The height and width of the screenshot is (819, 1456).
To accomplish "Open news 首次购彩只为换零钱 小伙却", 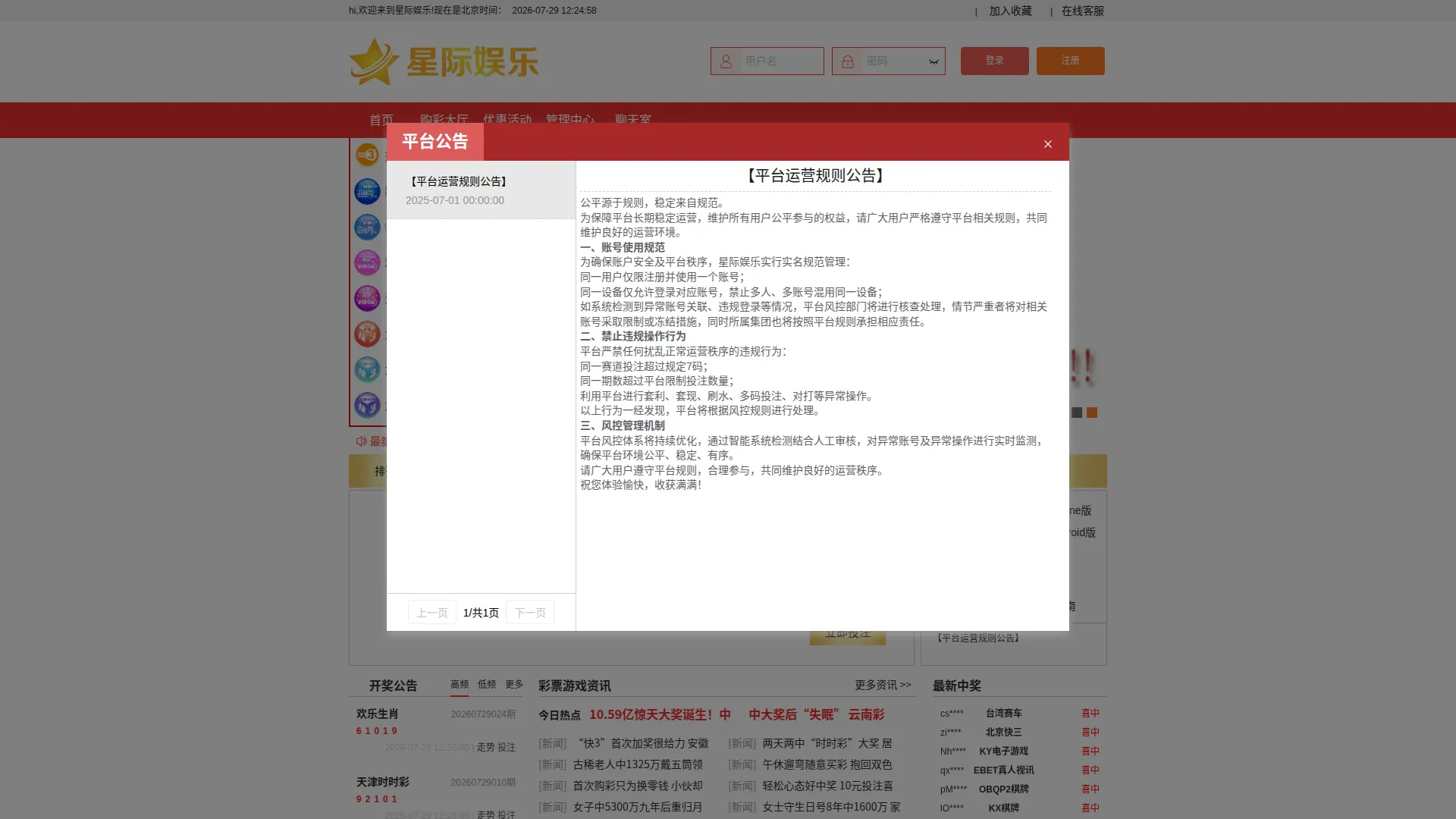I will pos(638,786).
